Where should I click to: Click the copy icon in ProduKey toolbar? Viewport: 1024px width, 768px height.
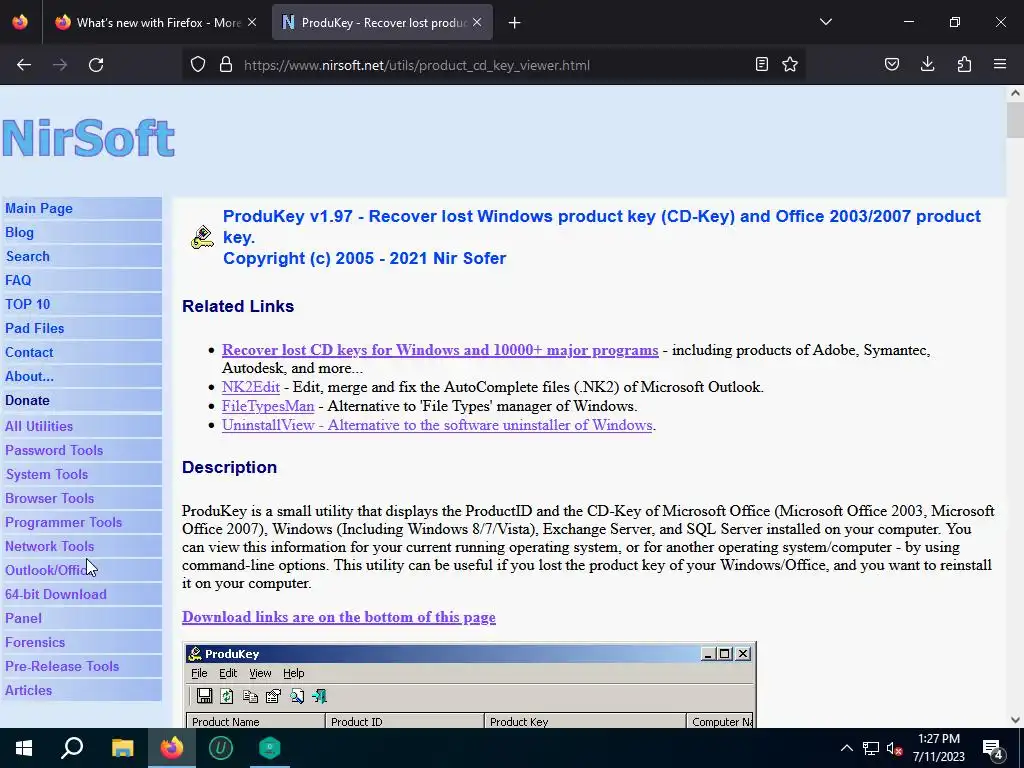tap(250, 696)
